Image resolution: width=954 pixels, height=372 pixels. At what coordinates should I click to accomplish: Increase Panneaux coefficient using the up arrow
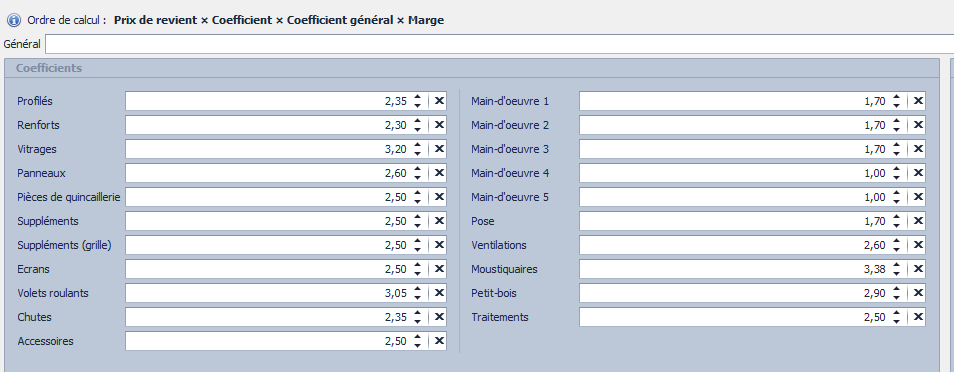(417, 169)
